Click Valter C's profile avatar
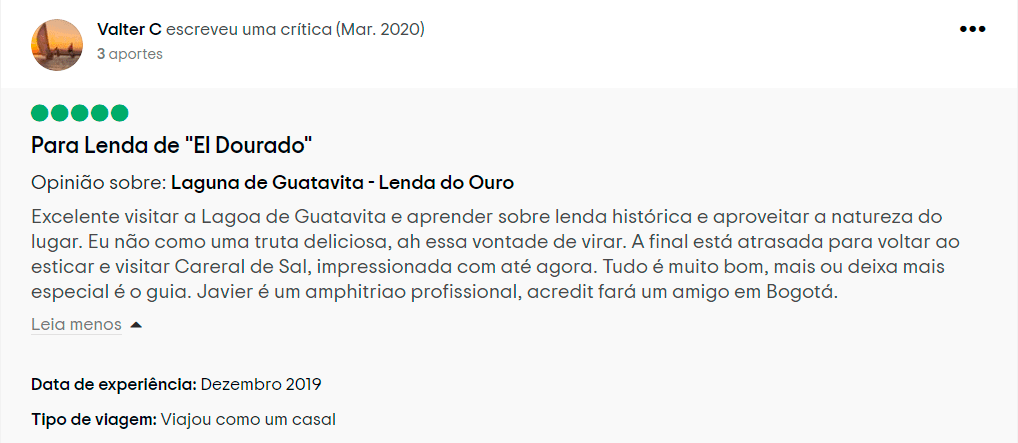The width and height of the screenshot is (1018, 443). 57,44
